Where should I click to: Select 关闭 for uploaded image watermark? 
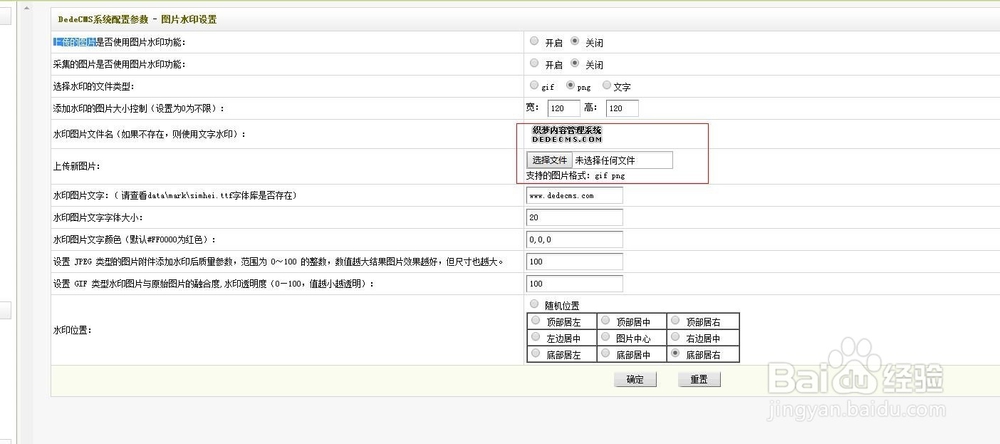575,41
